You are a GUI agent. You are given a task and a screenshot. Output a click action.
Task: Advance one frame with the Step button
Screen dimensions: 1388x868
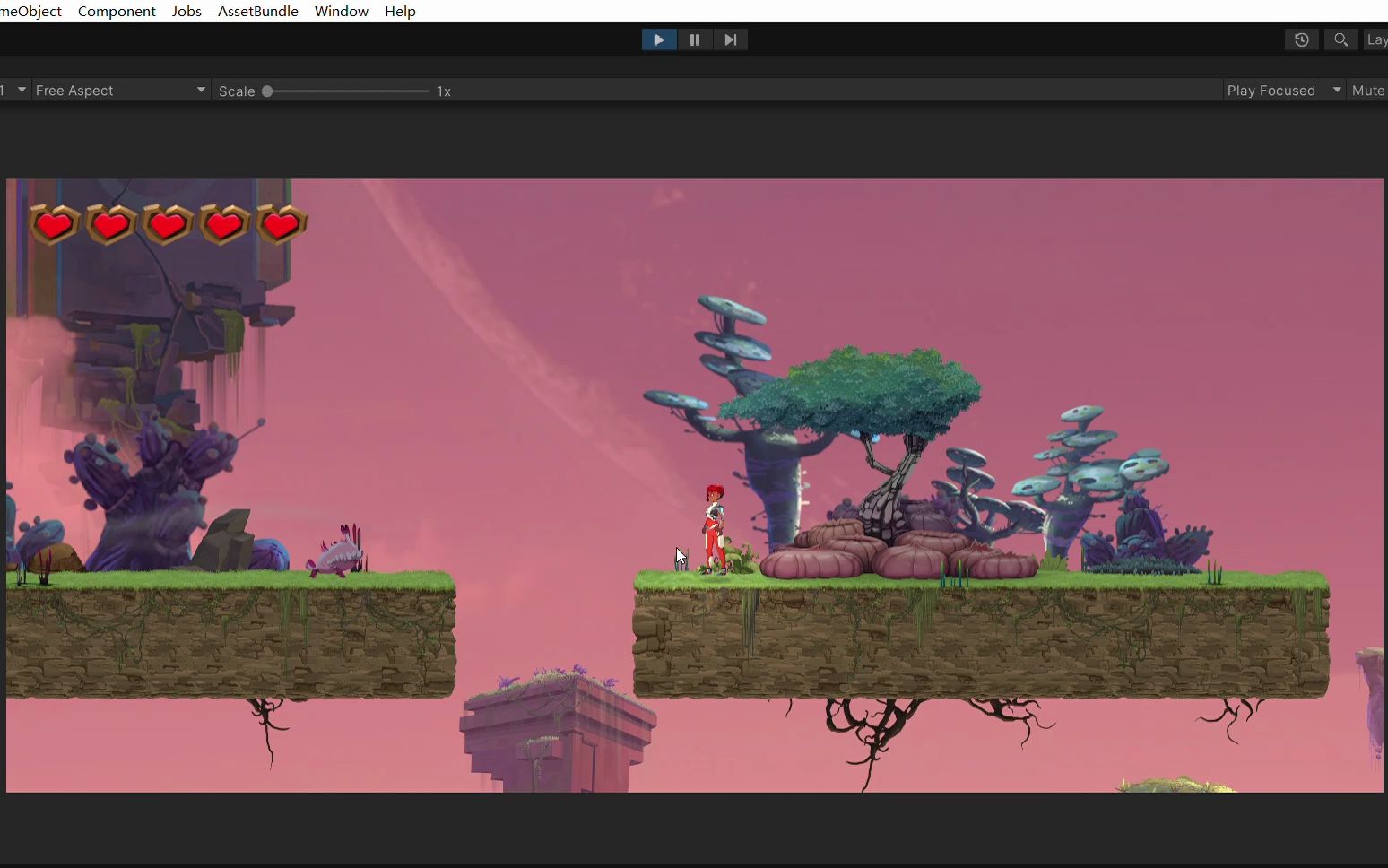[x=731, y=39]
